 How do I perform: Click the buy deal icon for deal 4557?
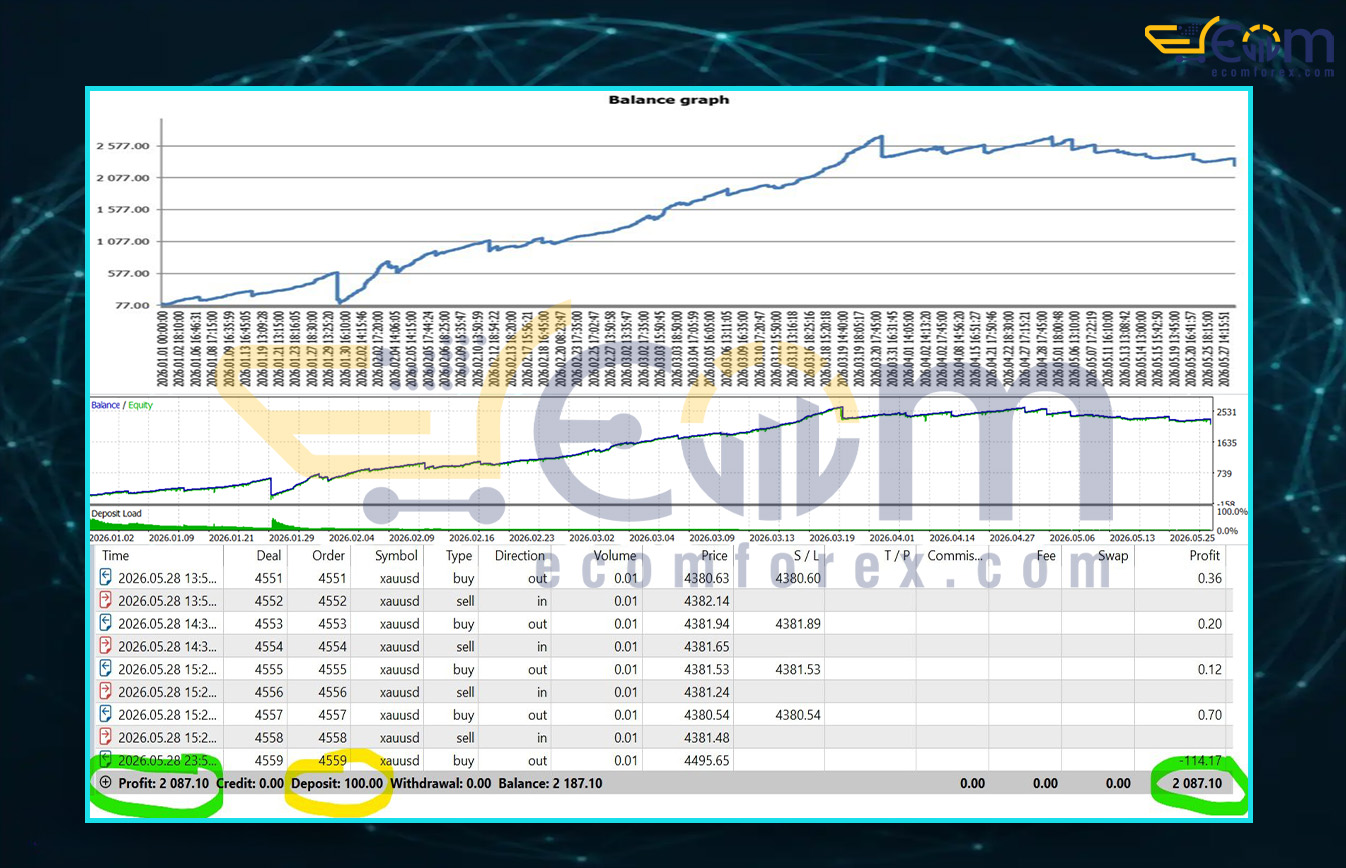[106, 714]
